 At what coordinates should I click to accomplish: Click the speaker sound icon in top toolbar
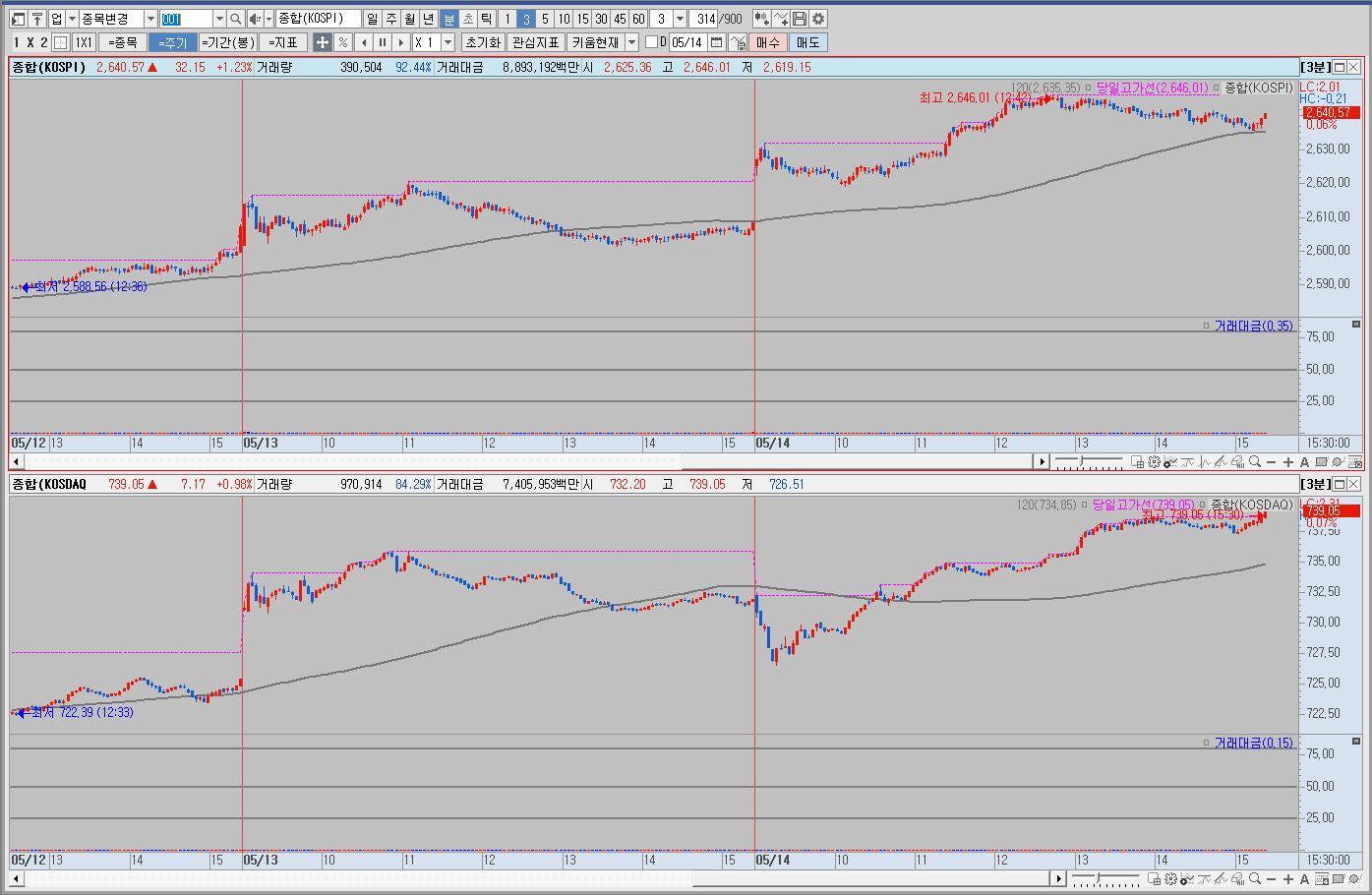point(256,19)
